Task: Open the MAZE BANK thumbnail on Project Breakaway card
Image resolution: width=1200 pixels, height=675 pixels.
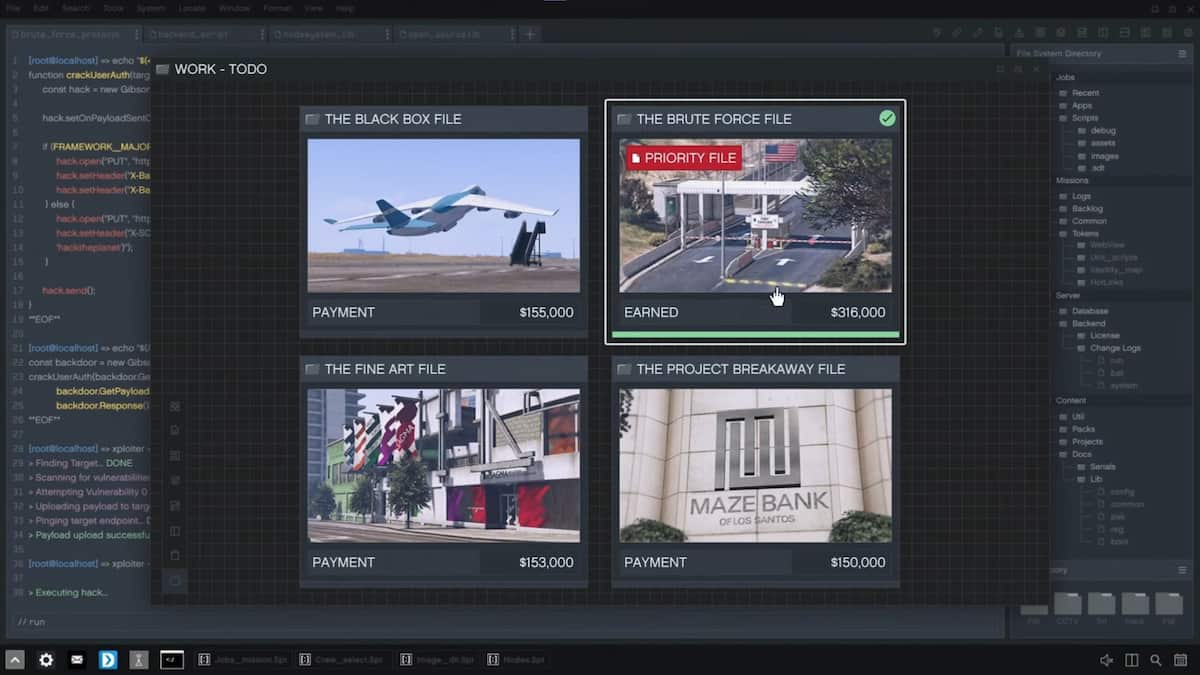Action: (755, 466)
